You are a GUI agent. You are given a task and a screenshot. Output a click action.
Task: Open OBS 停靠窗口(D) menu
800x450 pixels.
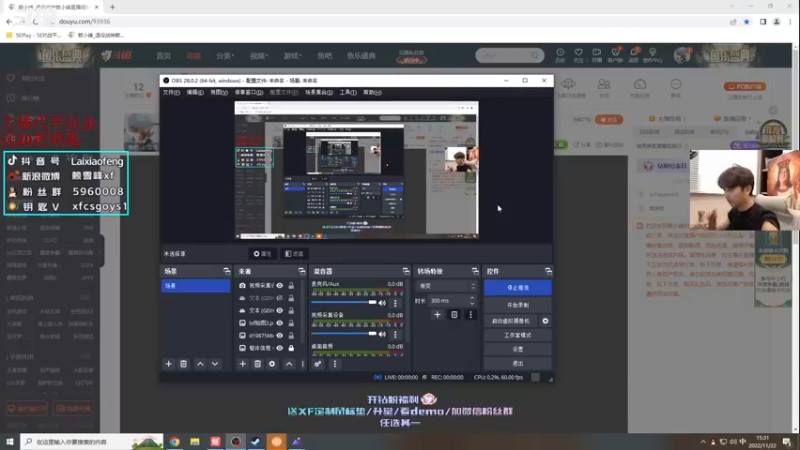tap(249, 92)
